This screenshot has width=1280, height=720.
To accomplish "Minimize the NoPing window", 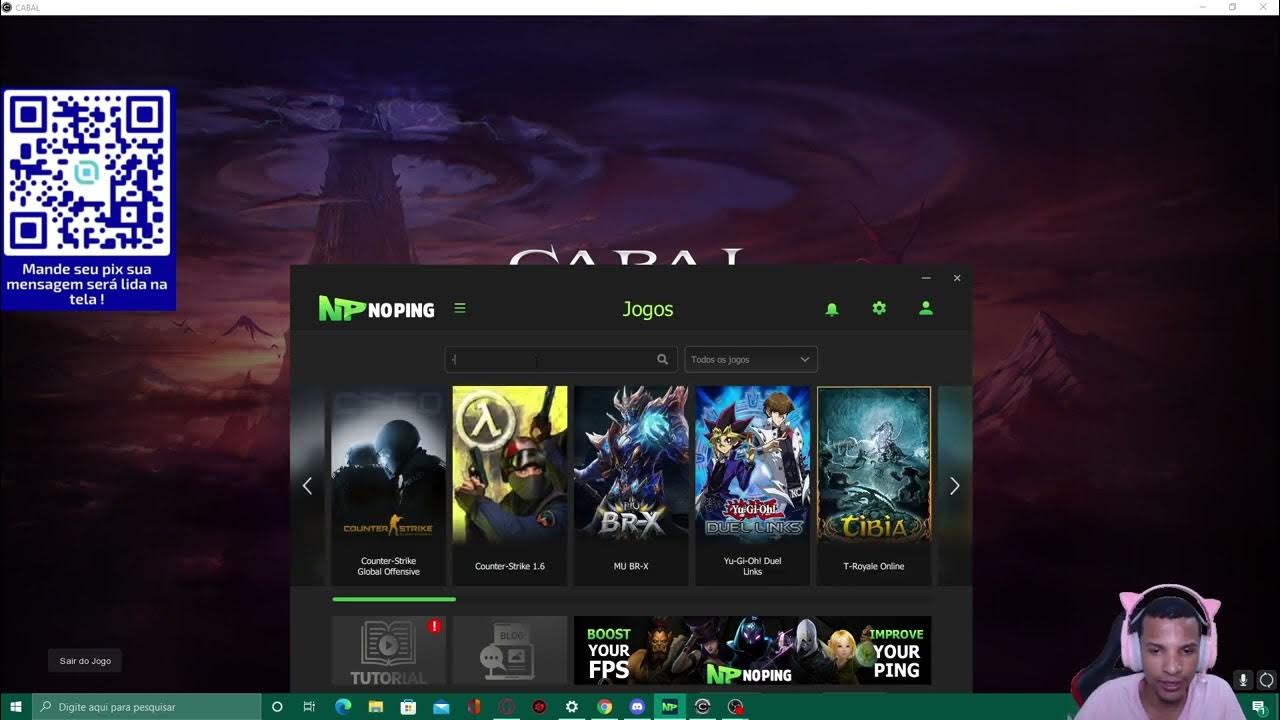I will pos(926,278).
